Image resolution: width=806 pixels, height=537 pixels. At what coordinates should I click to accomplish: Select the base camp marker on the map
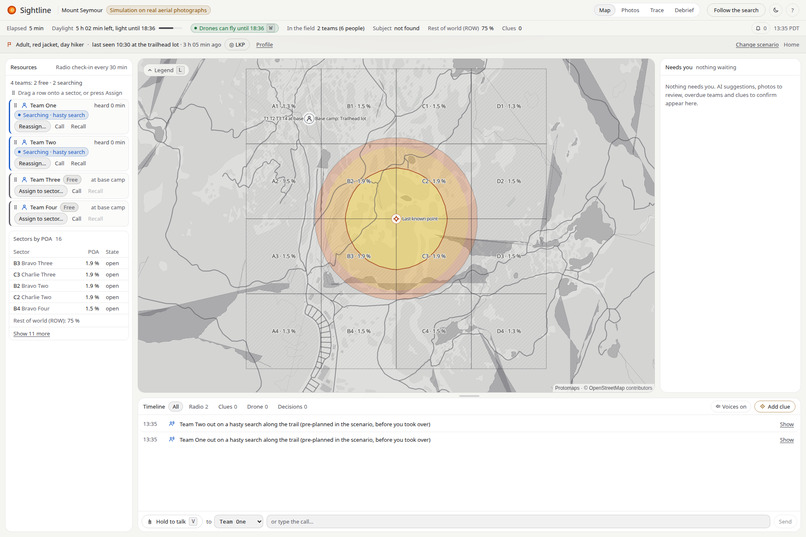[309, 119]
